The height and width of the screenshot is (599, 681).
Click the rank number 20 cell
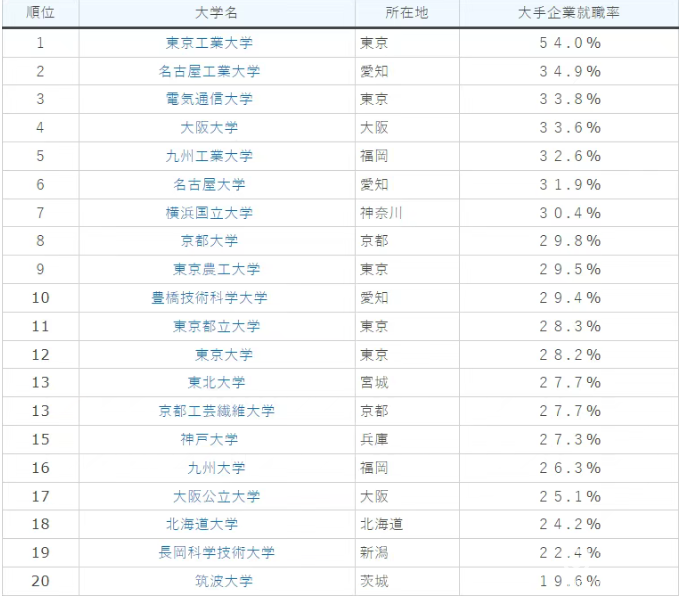40,581
